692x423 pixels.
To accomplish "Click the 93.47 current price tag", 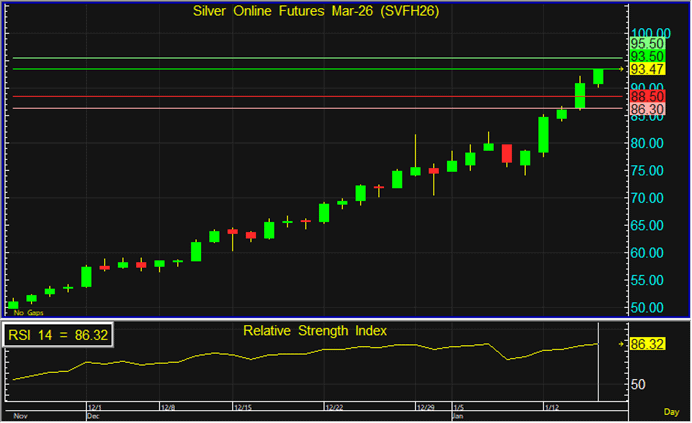I will 647,69.
